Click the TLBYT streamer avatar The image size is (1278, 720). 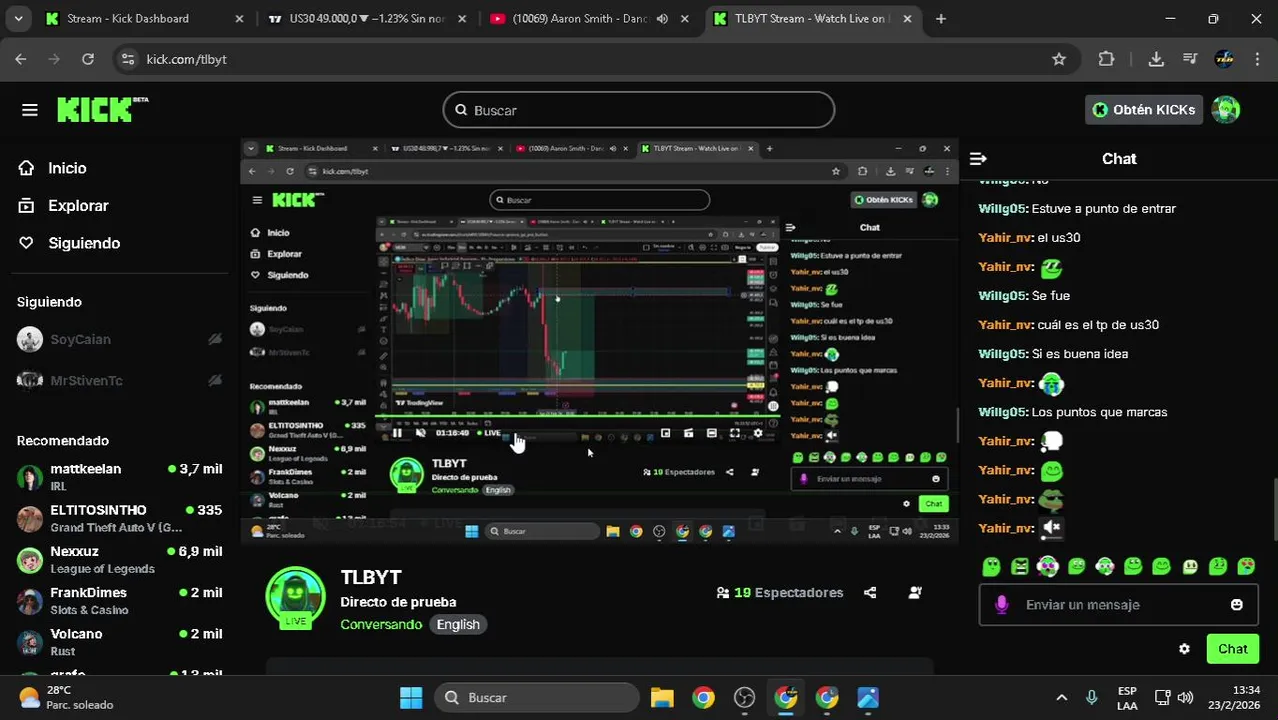(295, 597)
